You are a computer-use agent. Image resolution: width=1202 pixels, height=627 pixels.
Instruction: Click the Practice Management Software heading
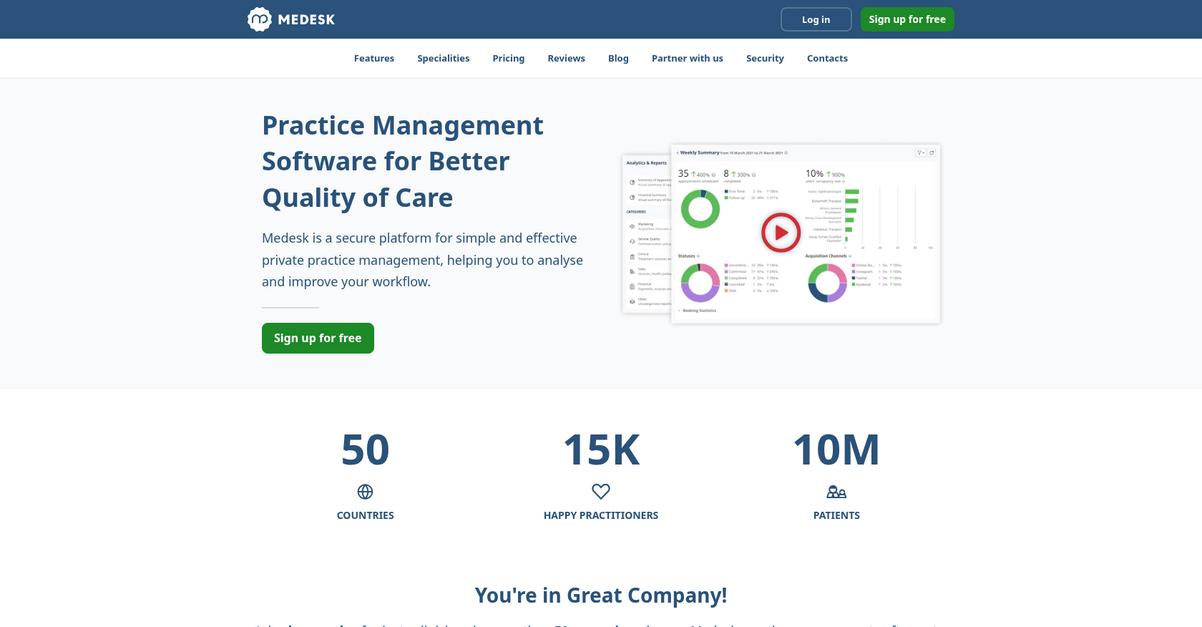[x=403, y=161]
